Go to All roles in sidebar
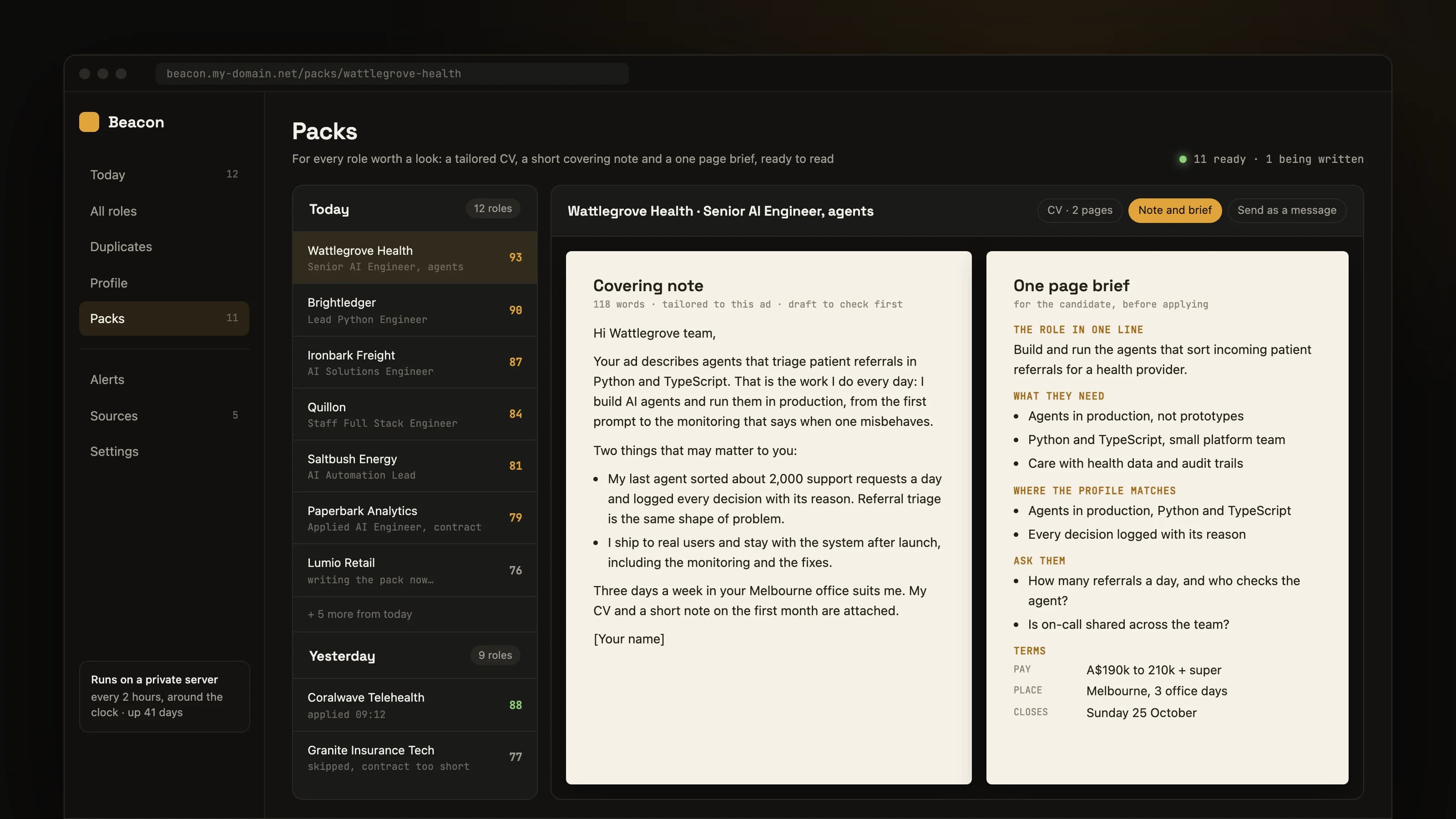1456x819 pixels. 164,211
